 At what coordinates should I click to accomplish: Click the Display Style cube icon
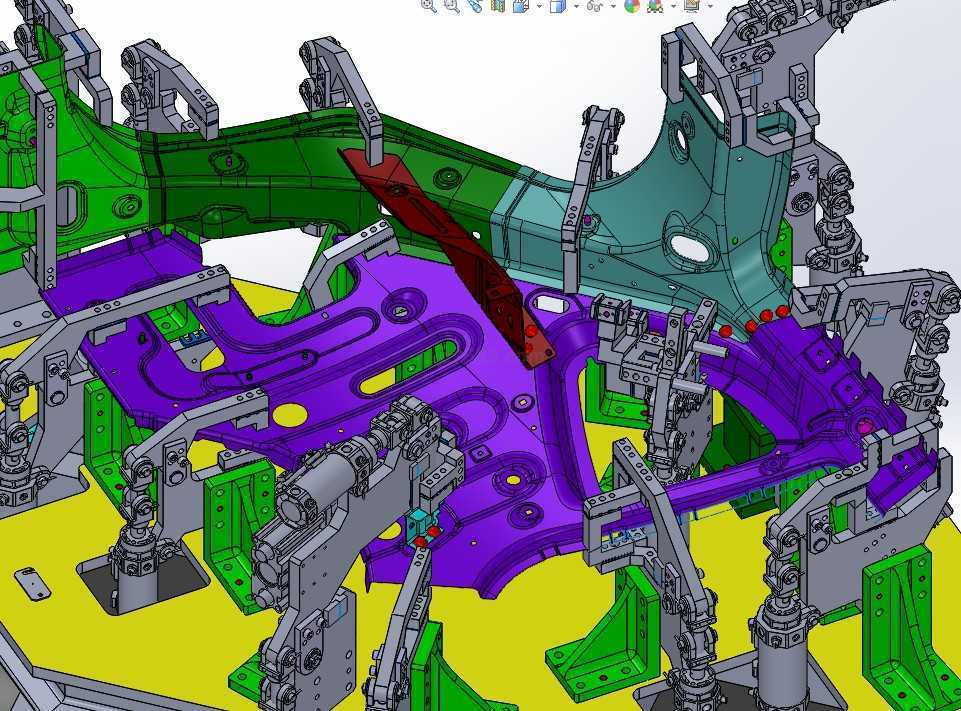tap(558, 5)
